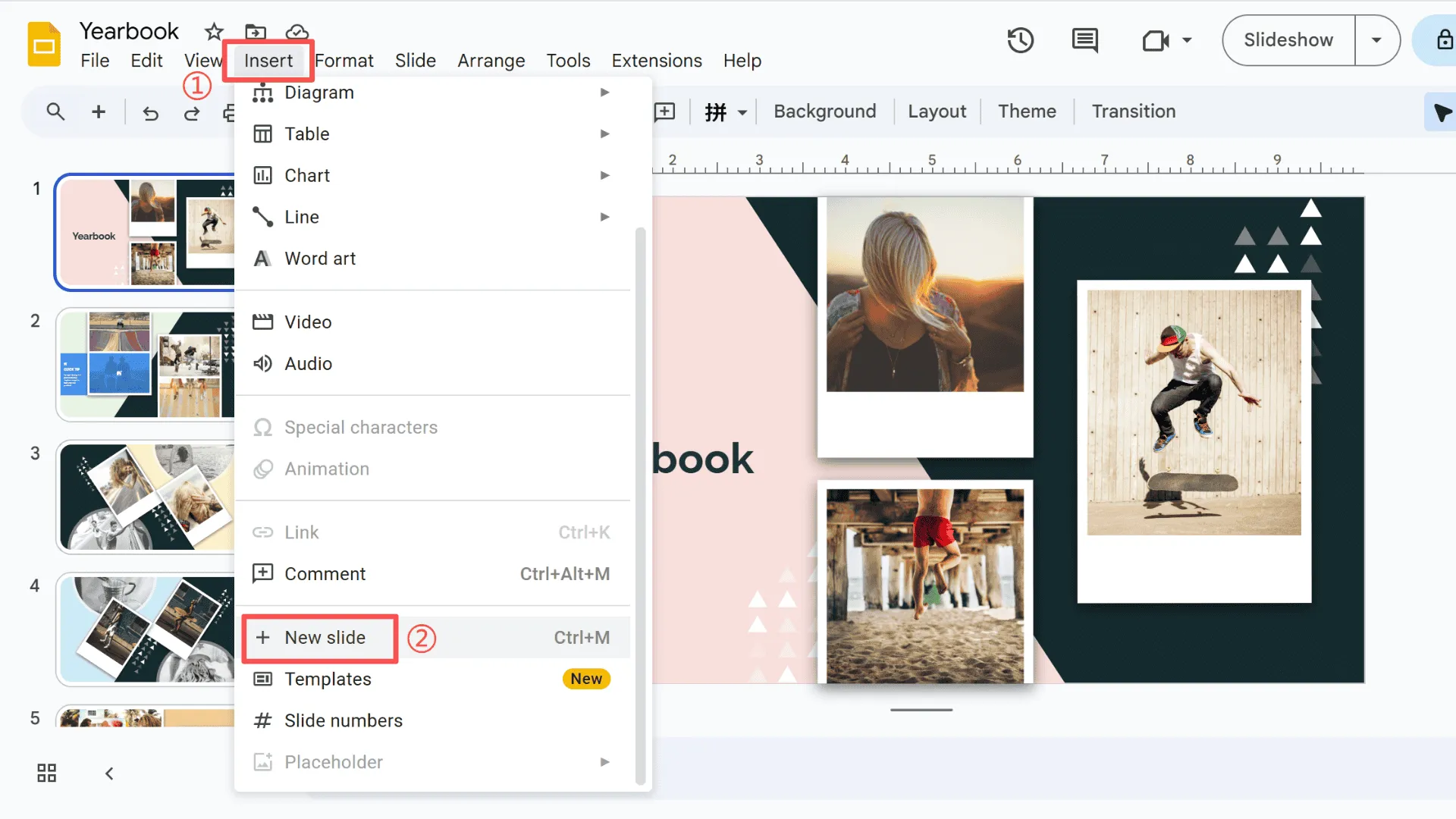1456x819 pixels.
Task: Click the Slideshow button
Action: click(x=1288, y=40)
